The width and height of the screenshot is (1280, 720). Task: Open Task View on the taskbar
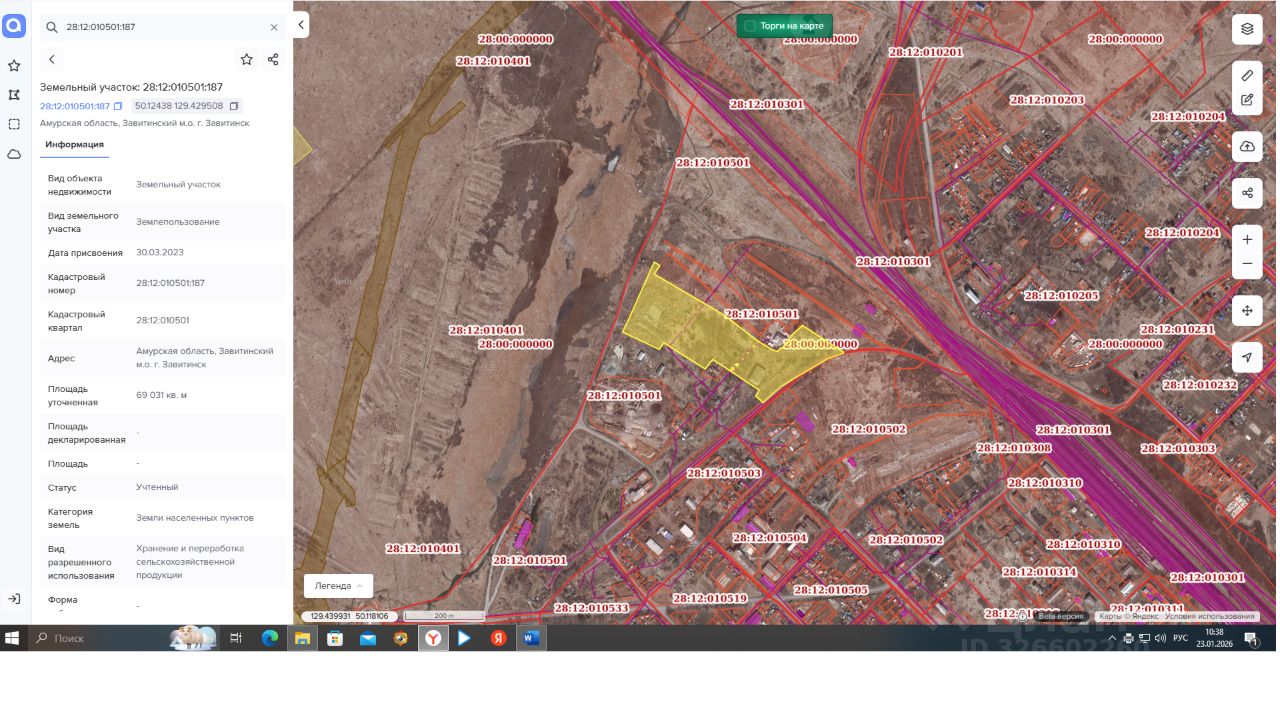click(236, 638)
